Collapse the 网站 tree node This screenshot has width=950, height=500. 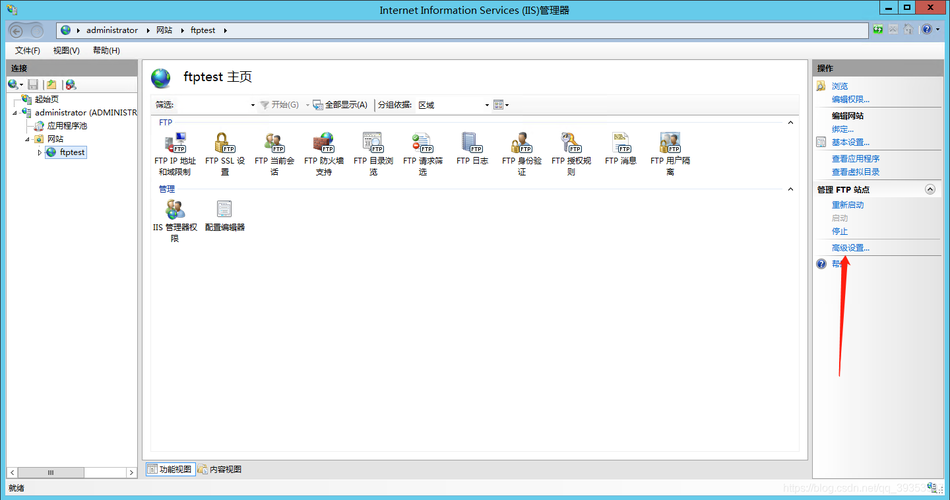(27, 139)
